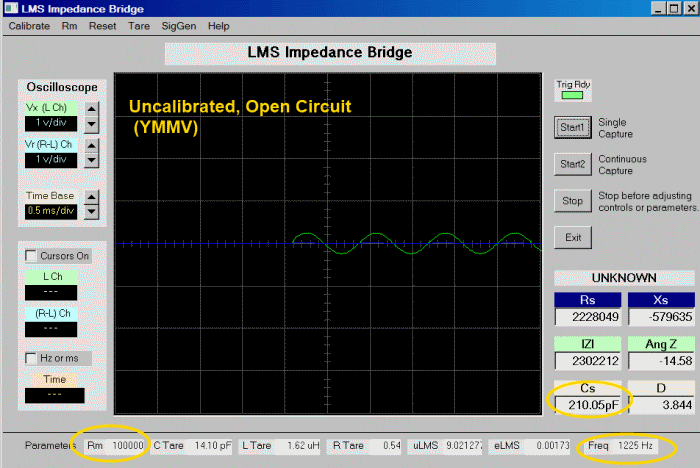Decrease the Time Base setting
The image size is (700, 468).
[92, 211]
